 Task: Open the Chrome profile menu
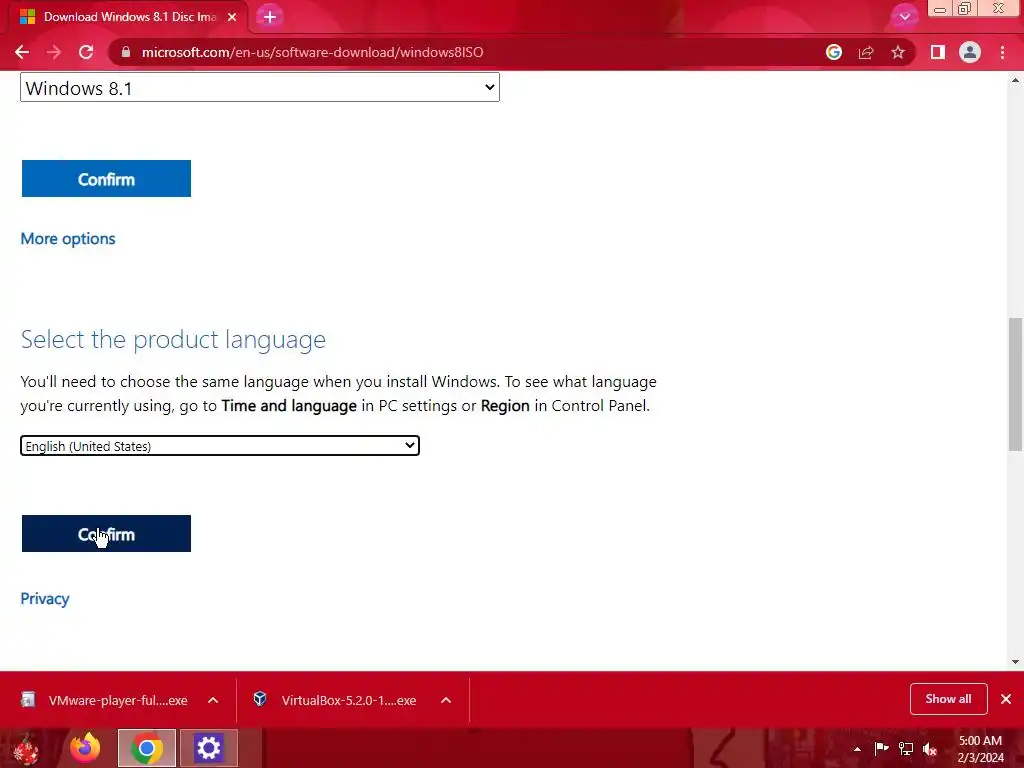click(970, 52)
